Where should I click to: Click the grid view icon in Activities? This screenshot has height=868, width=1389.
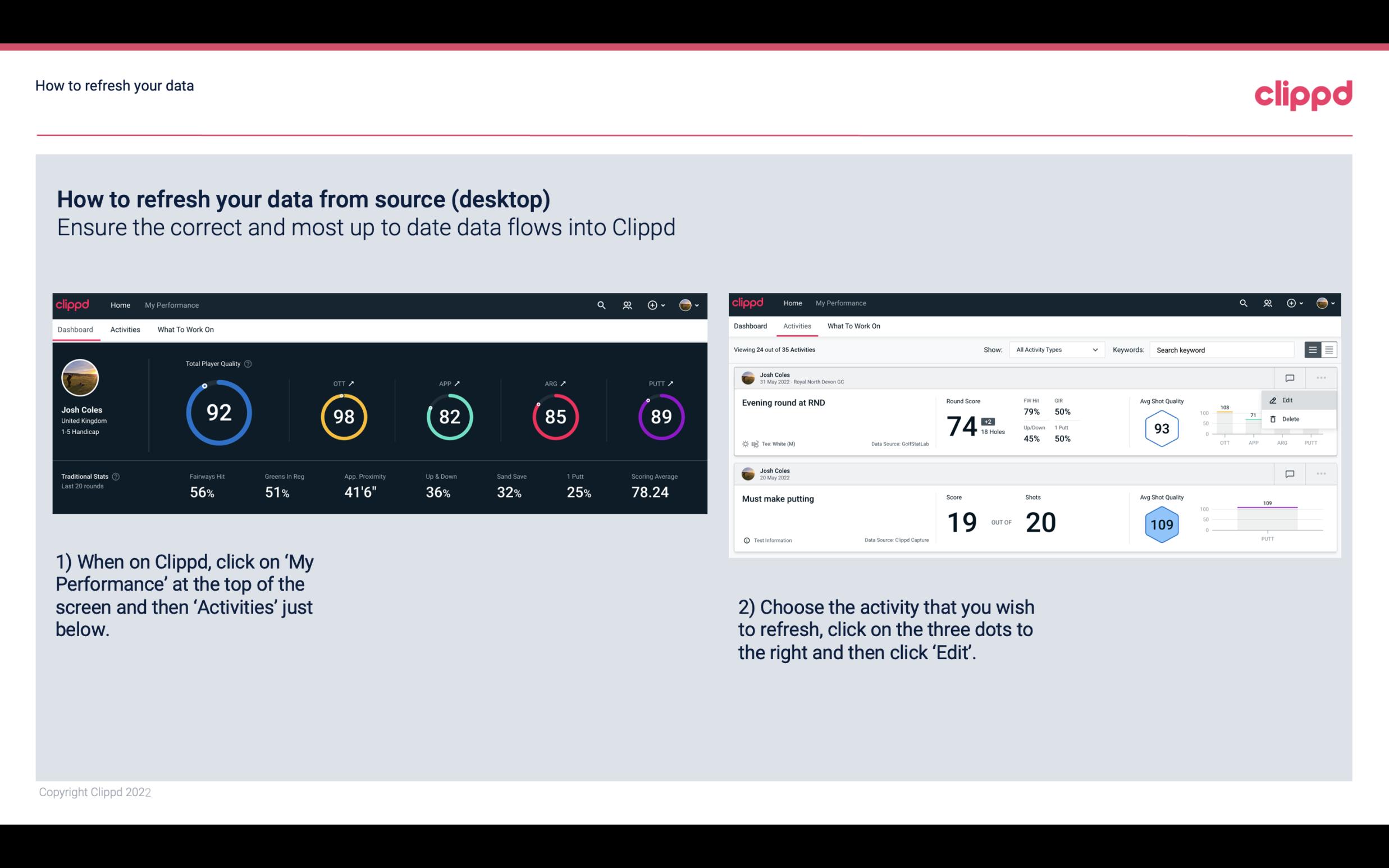click(x=1328, y=349)
